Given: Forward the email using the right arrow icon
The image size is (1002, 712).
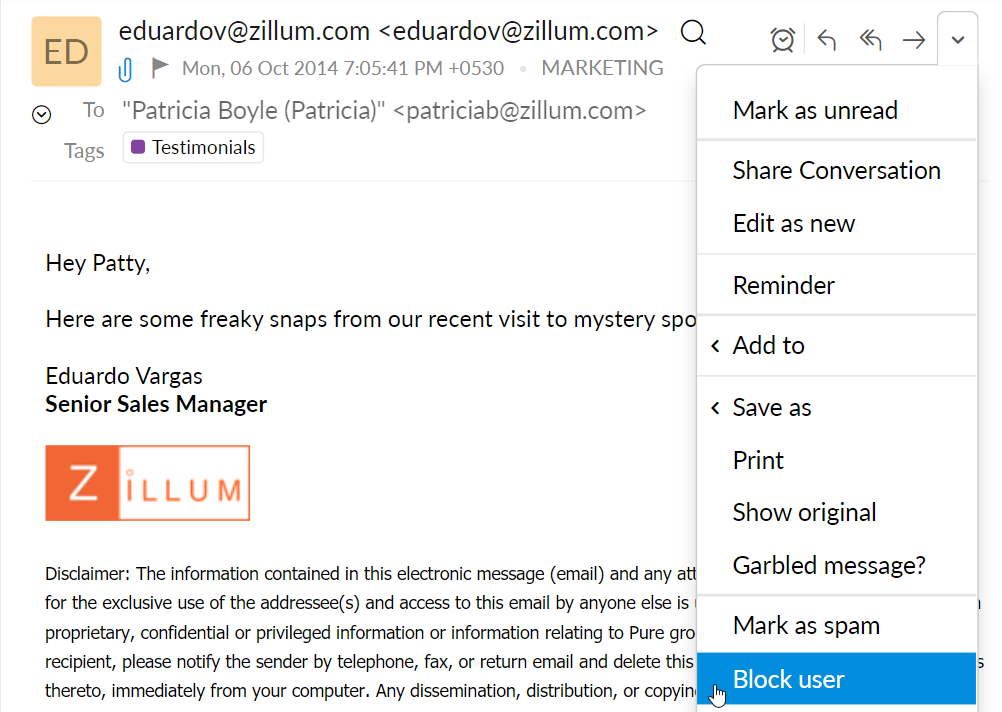Looking at the screenshot, I should (914, 40).
